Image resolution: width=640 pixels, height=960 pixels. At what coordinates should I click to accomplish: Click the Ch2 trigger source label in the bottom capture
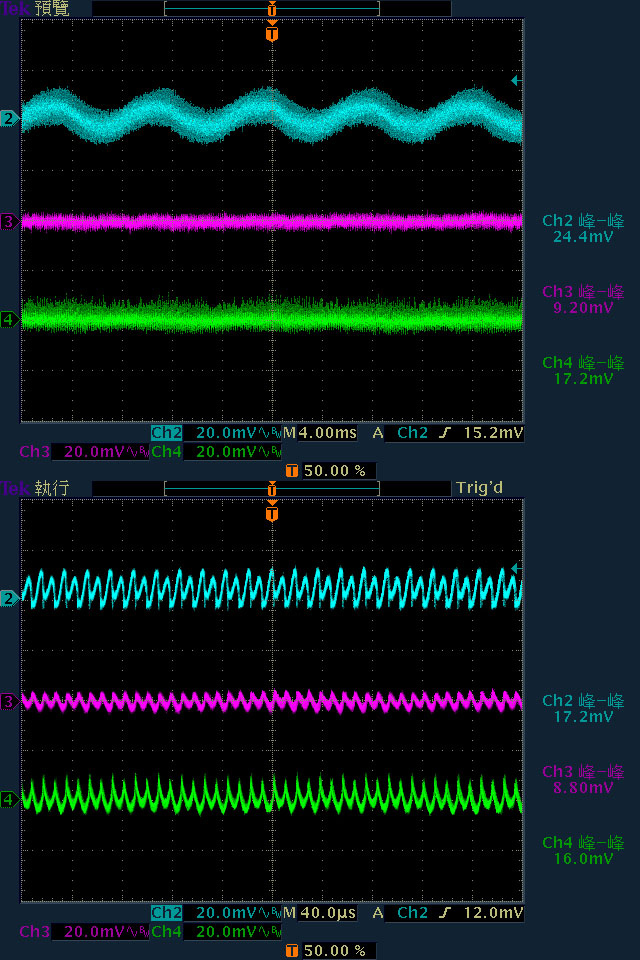(x=413, y=913)
